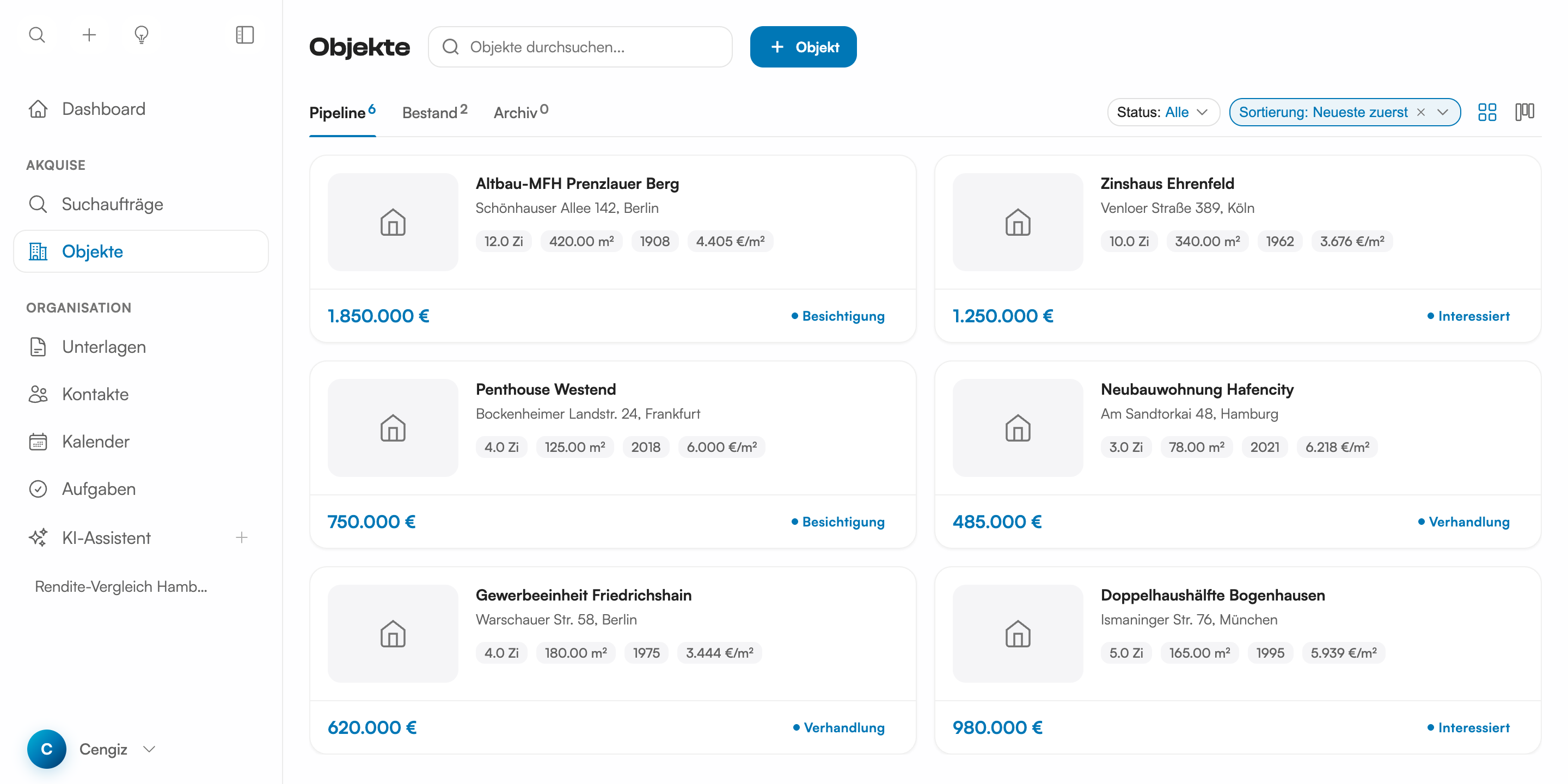
Task: Clear the Sortierung filter with X
Action: point(1420,112)
